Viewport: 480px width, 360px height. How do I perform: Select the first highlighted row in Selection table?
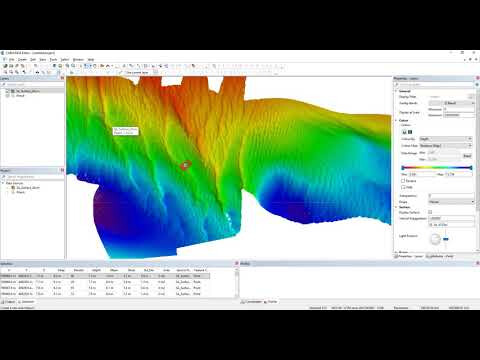(x=105, y=276)
